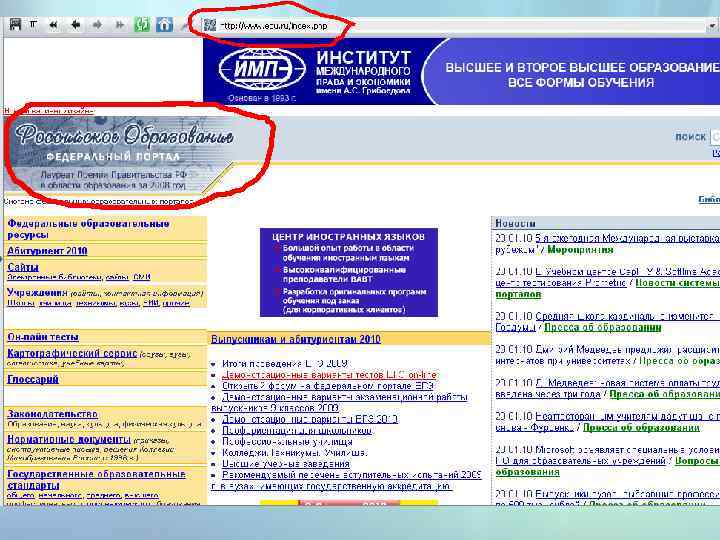Click 'Колледжи, Техникумы, Училища' list item

pyautogui.click(x=294, y=453)
